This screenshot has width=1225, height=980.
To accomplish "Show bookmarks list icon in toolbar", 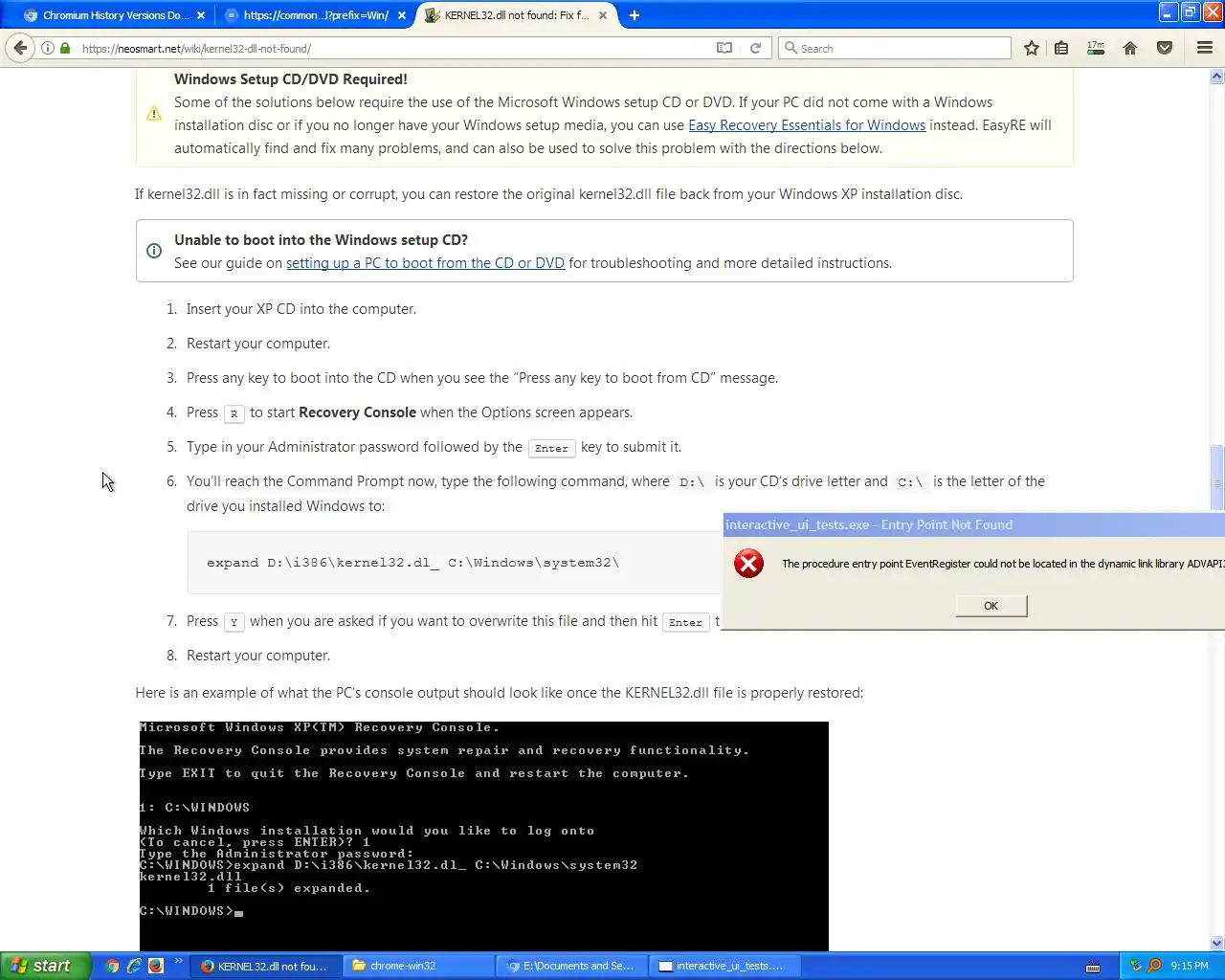I will 1061,48.
